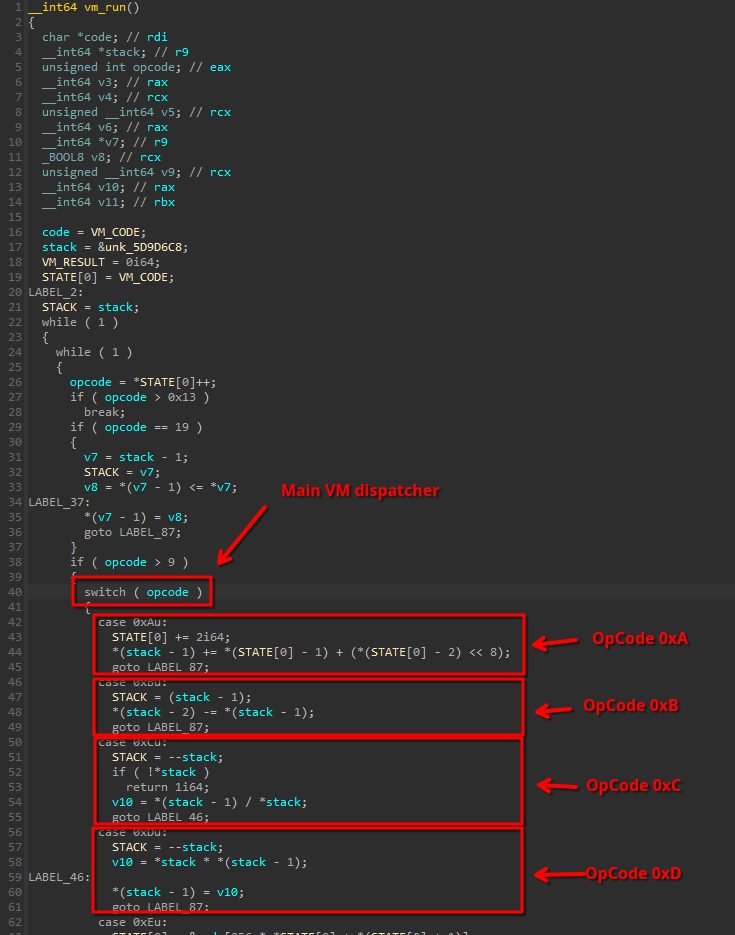The width and height of the screenshot is (735, 935).
Task: Click the statement "STACK = (stack - 1);"
Action: tap(182, 697)
